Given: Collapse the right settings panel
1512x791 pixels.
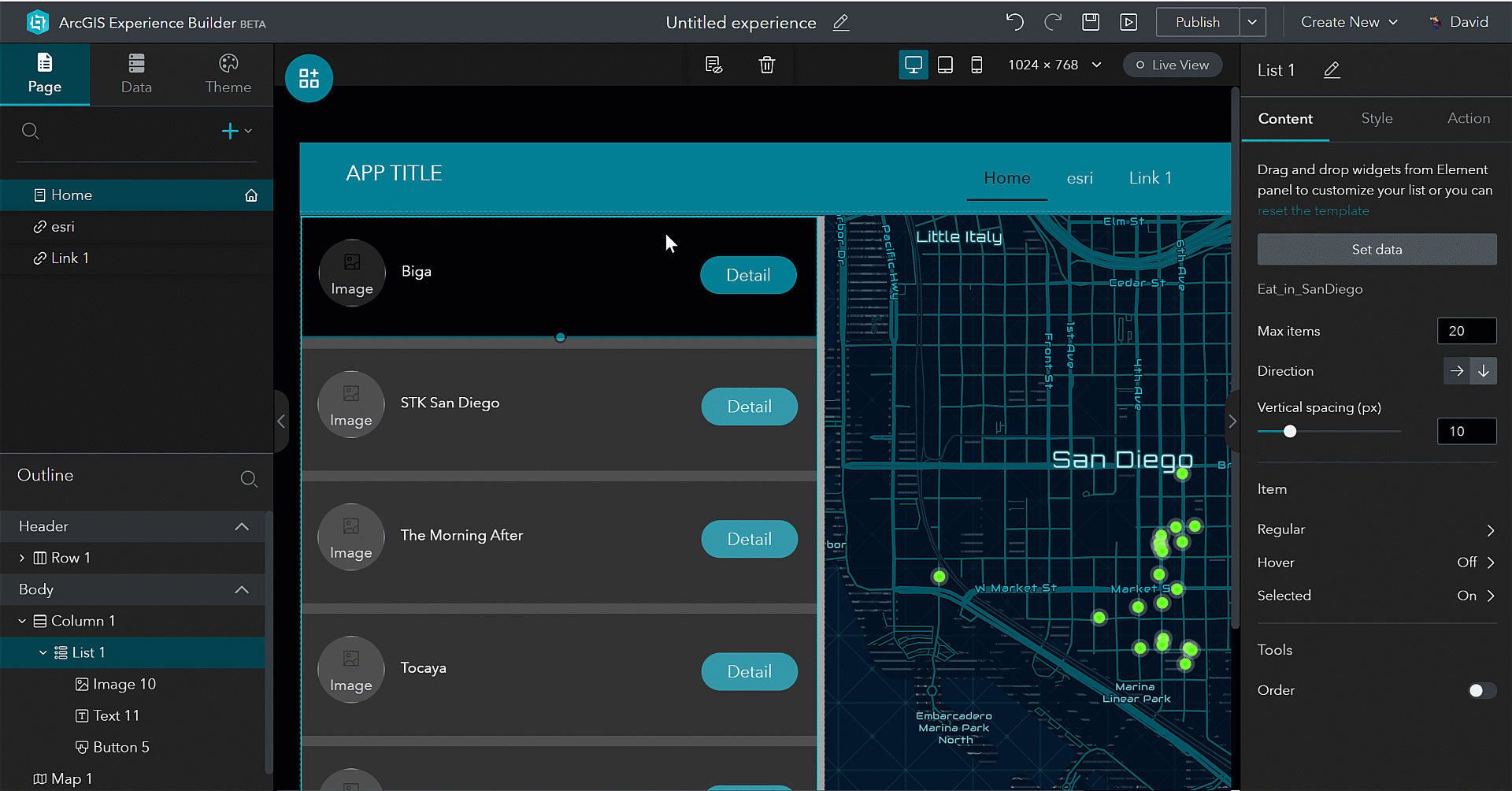Looking at the screenshot, I should 1232,421.
